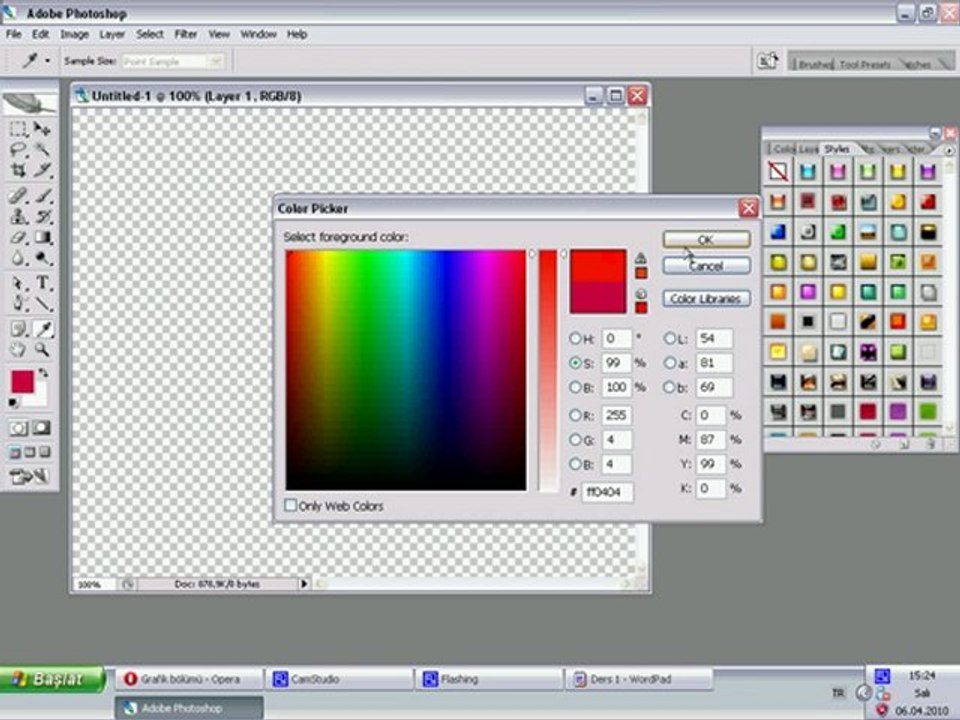
Task: Select the Clone Stamp tool
Action: click(x=18, y=216)
